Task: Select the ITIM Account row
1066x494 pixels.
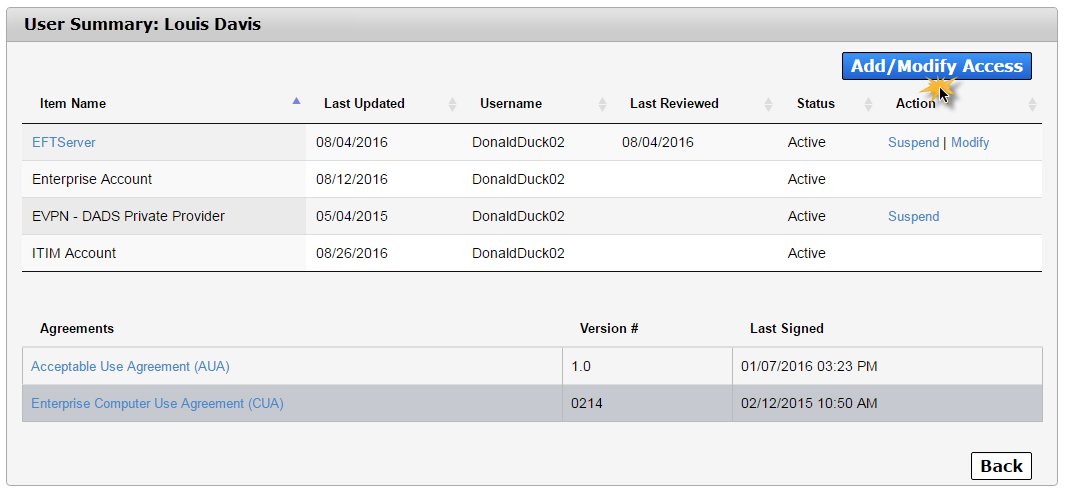Action: coord(532,253)
